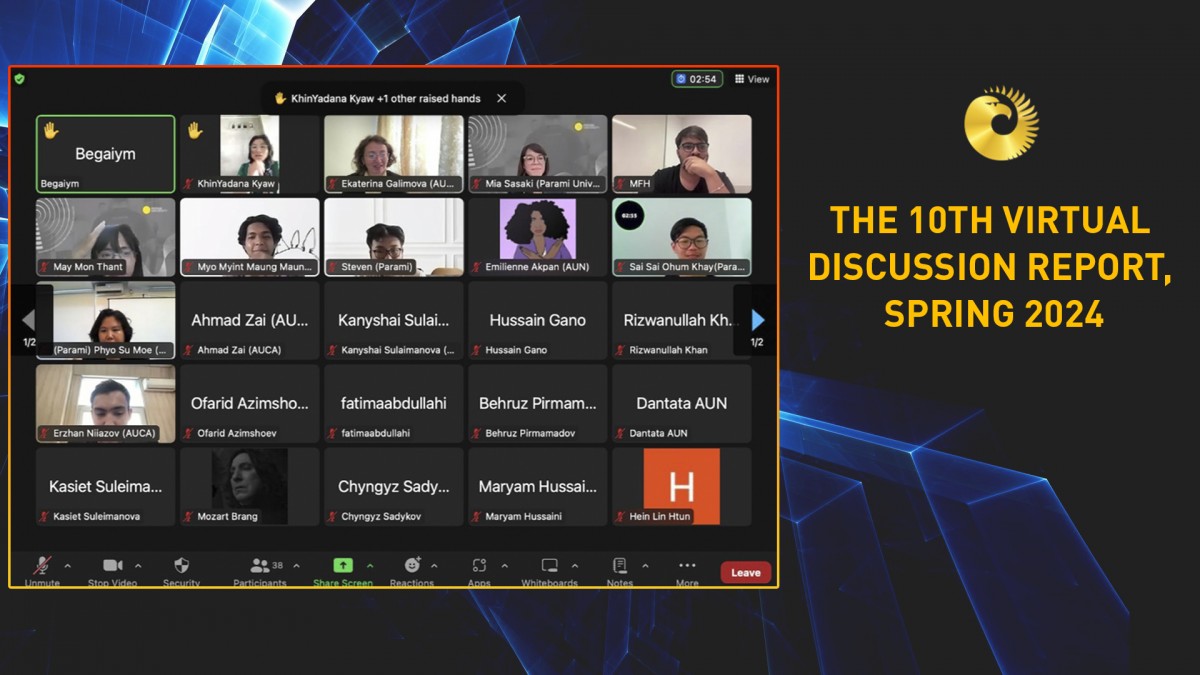
Task: Select Mozart Brang's video thumbnail
Action: point(250,486)
